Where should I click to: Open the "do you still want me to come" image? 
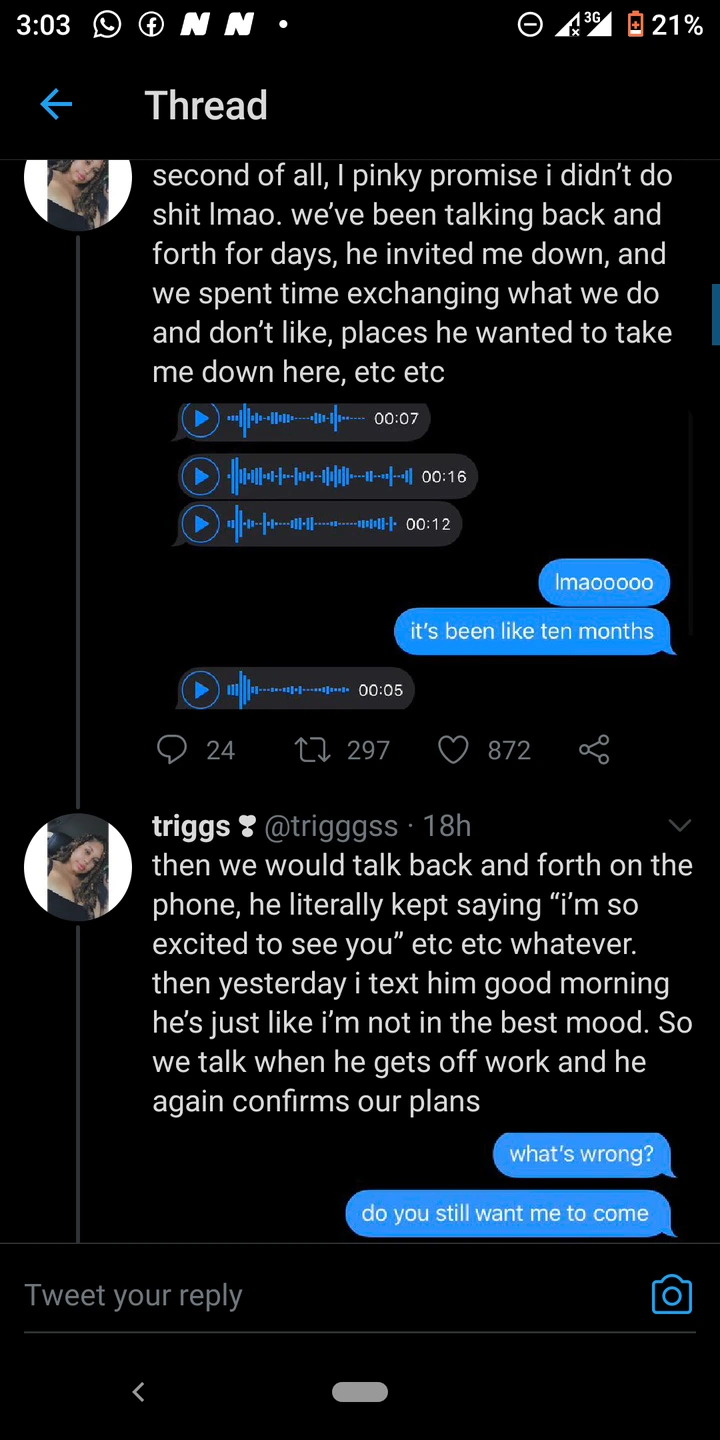click(x=506, y=1213)
